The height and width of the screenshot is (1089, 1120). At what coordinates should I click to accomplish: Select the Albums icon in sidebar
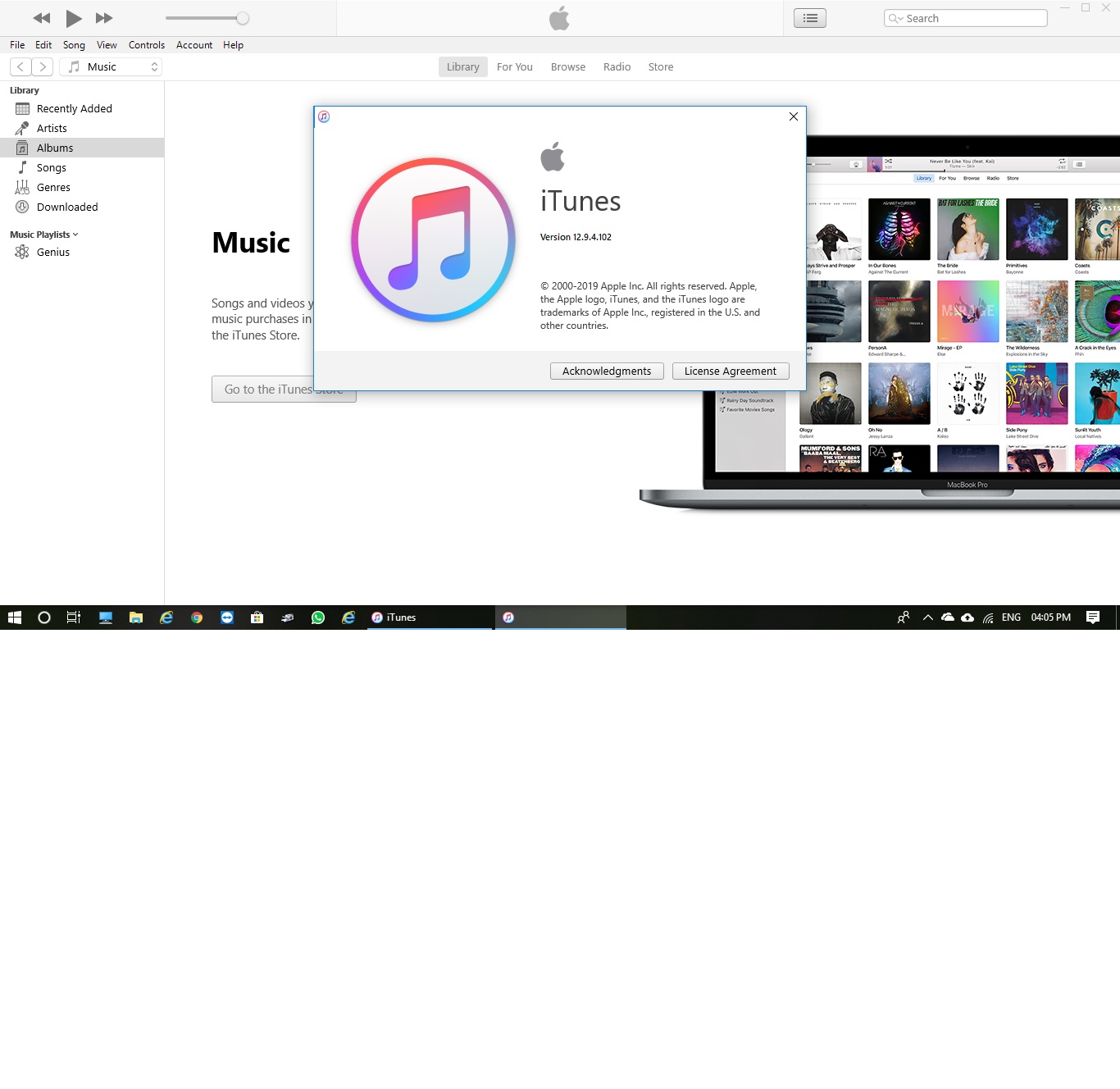22,148
